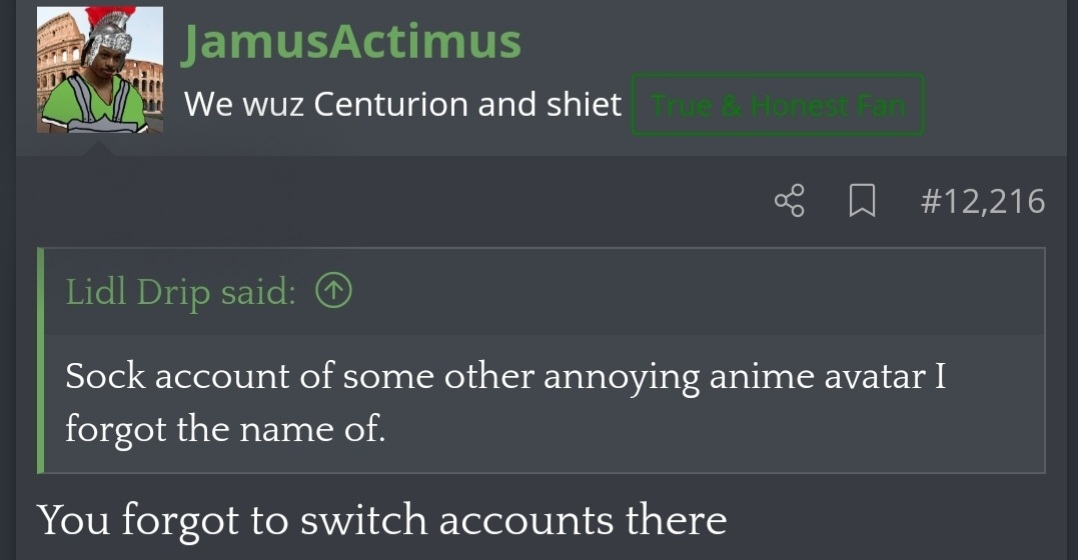Click the up-arrow icon beside Lidl Drip said
Image resolution: width=1078 pixels, height=560 pixels.
coord(335,292)
